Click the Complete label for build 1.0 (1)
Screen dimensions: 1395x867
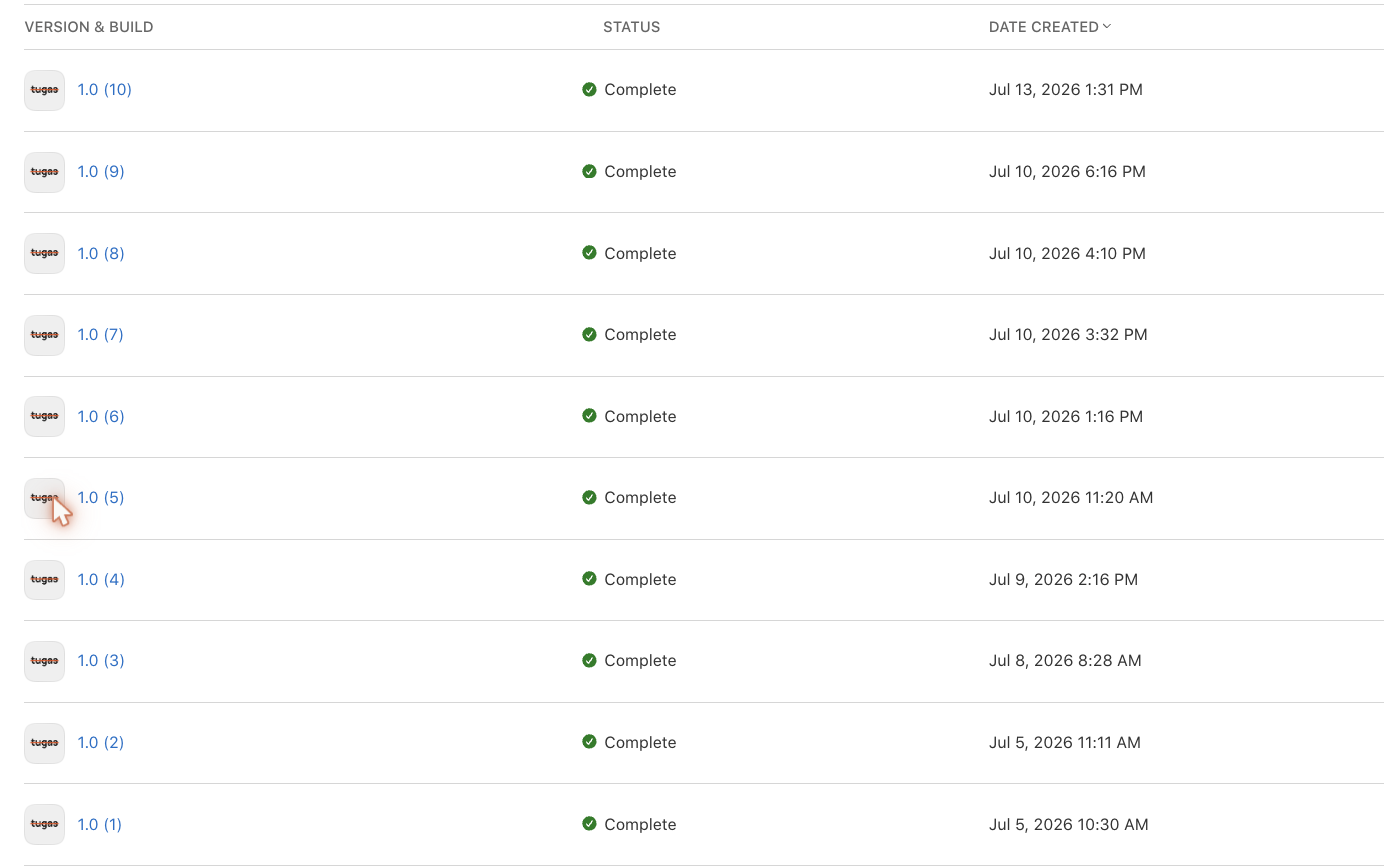[640, 825]
